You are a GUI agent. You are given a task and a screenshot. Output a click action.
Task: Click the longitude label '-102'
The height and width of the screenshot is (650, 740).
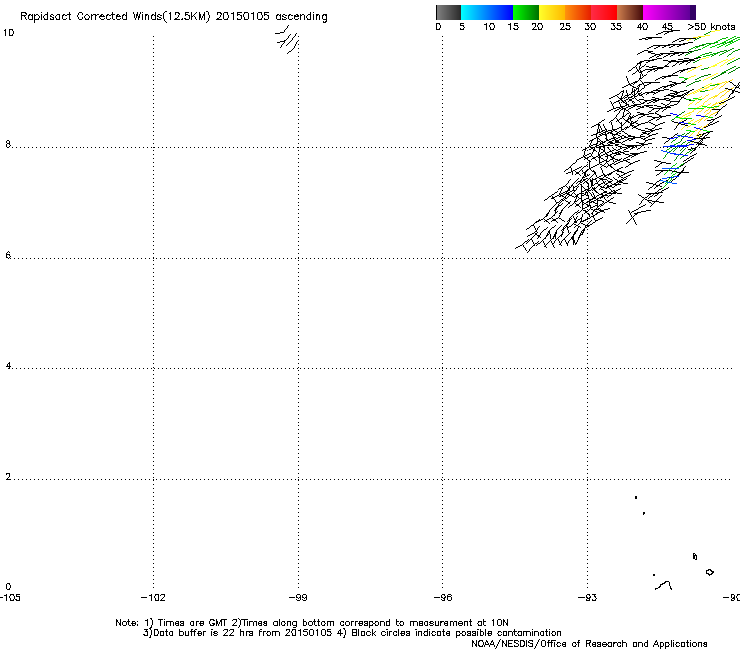point(153,597)
